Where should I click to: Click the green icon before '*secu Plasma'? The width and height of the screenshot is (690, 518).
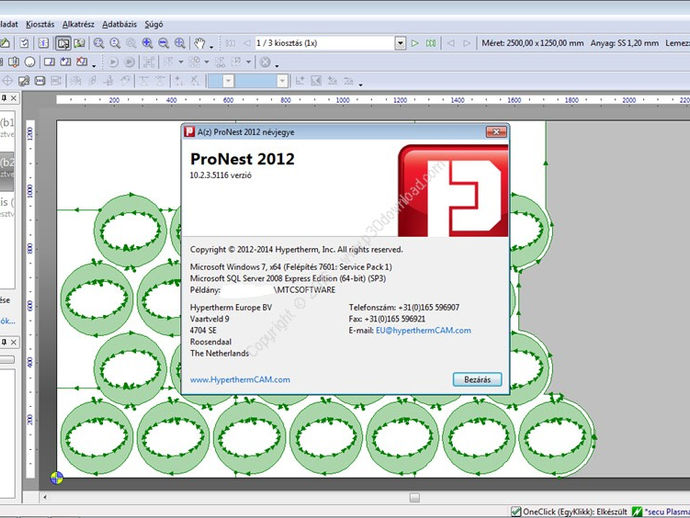(x=637, y=512)
